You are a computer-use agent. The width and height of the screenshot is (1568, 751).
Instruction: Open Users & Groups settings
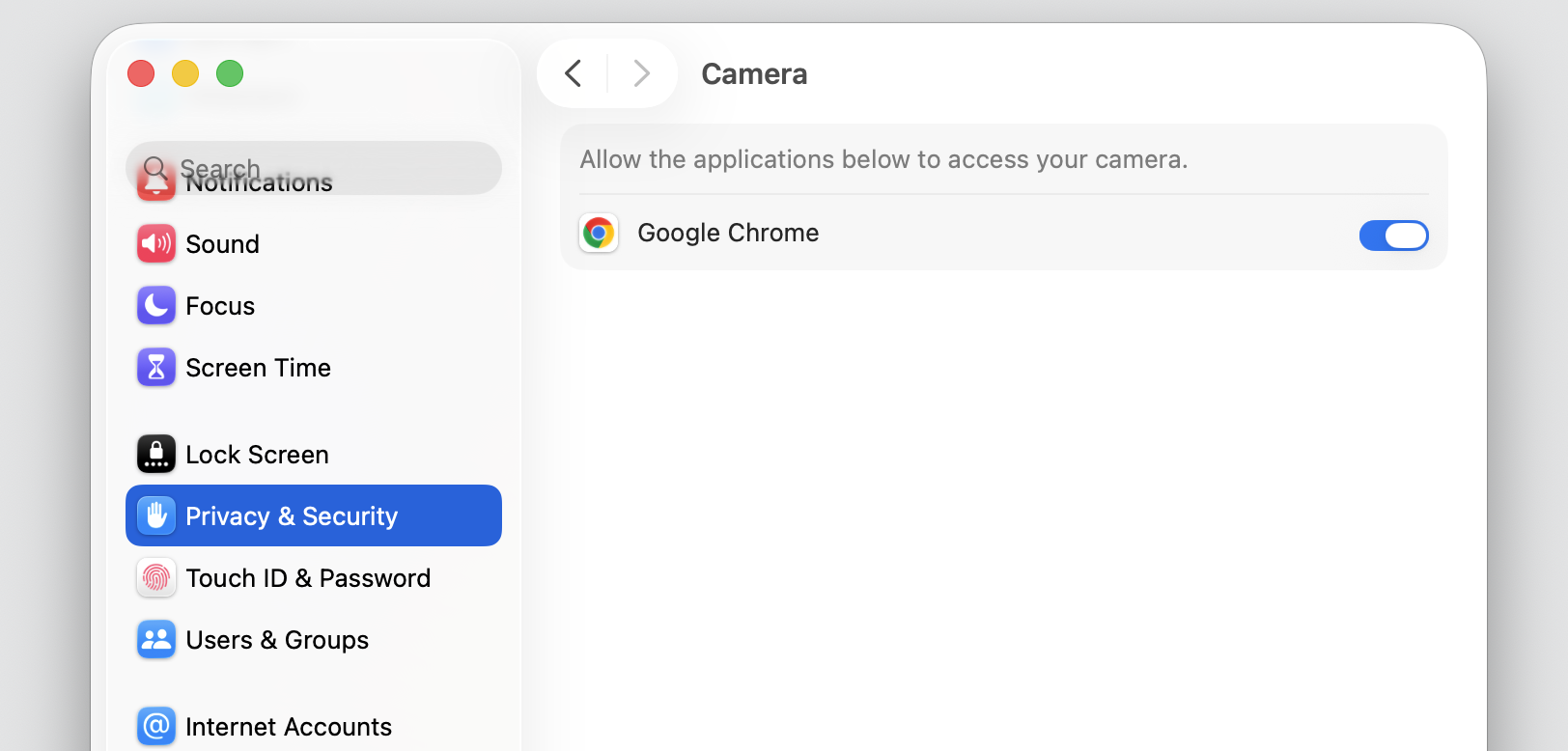[314, 640]
